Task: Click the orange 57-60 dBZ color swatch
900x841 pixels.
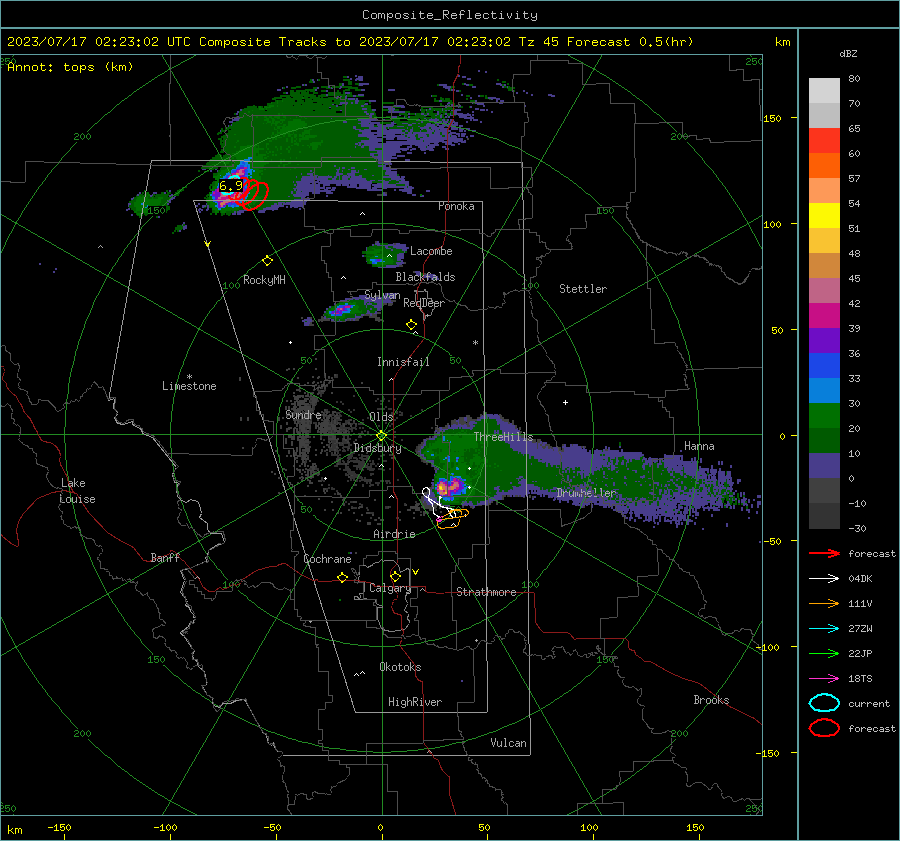Action: (x=824, y=166)
